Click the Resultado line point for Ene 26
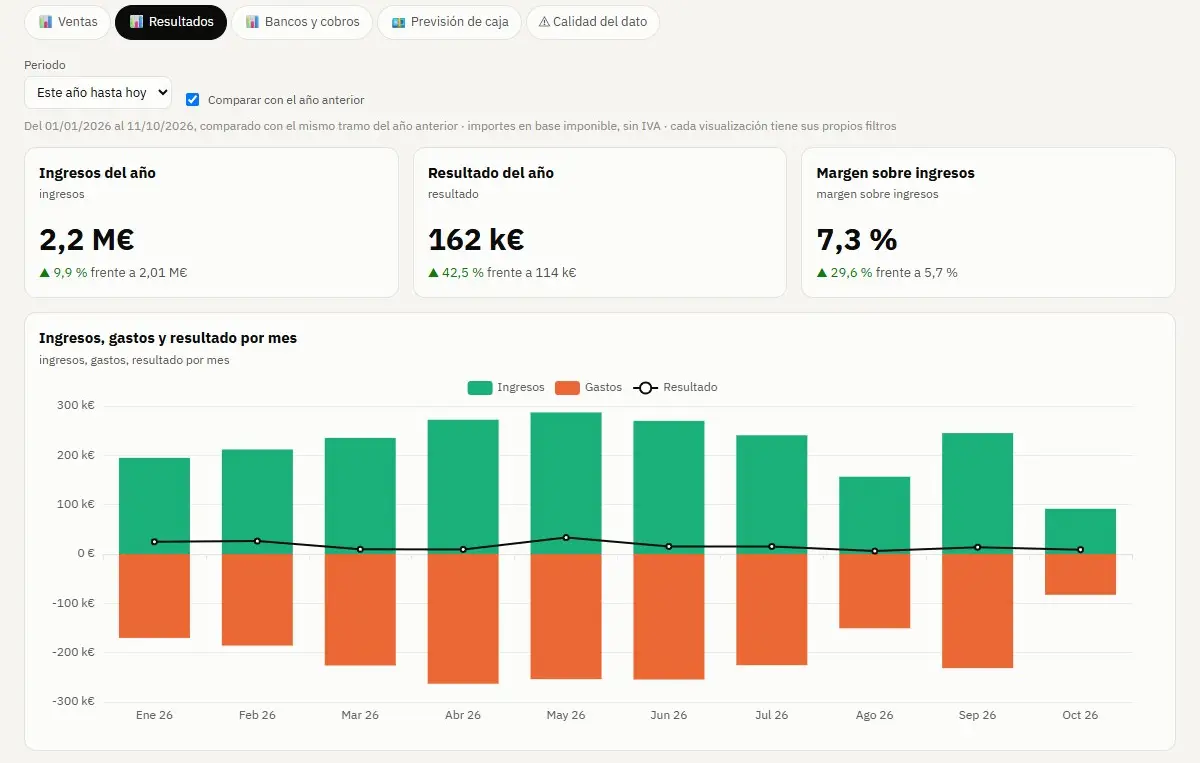The image size is (1200, 763). tap(154, 542)
